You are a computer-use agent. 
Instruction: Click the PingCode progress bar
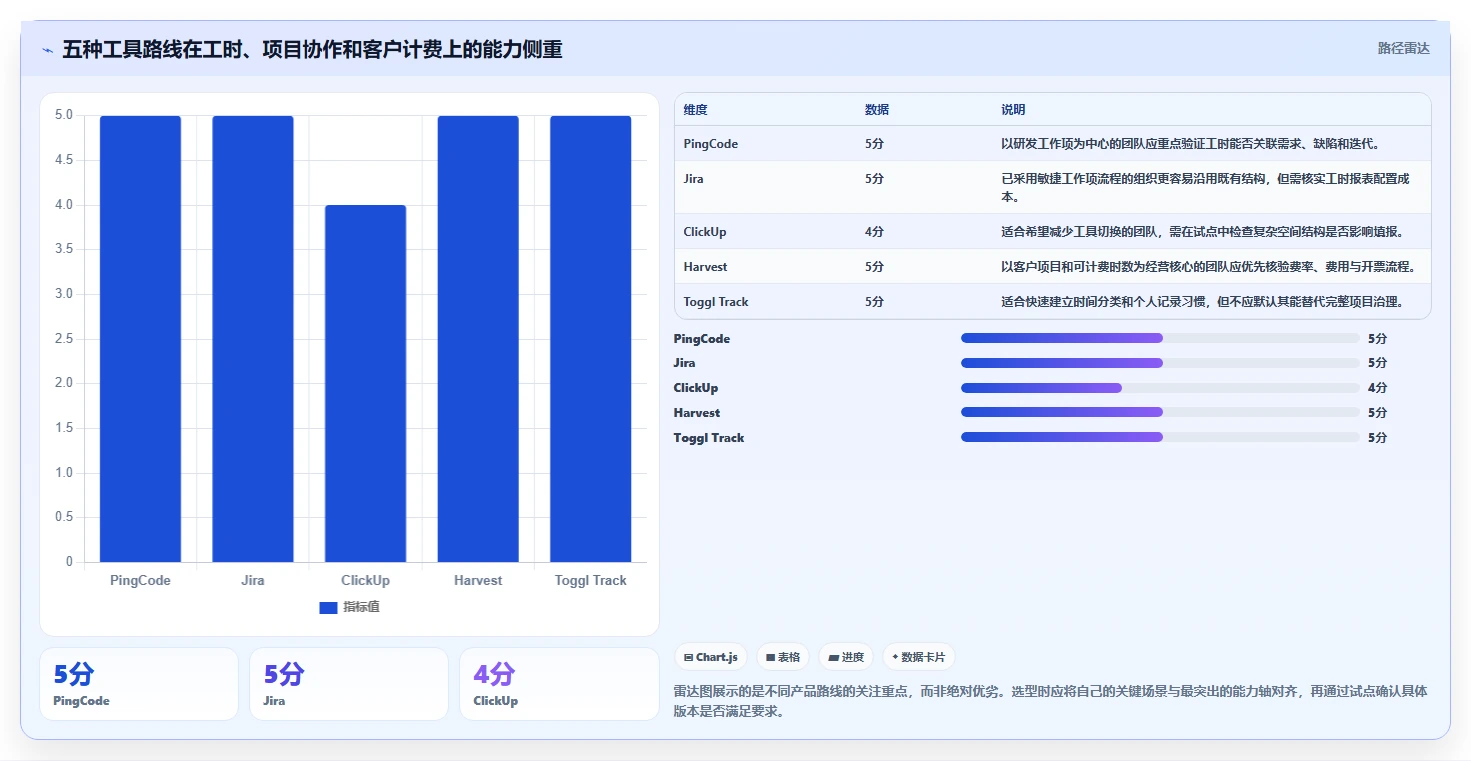[1160, 338]
